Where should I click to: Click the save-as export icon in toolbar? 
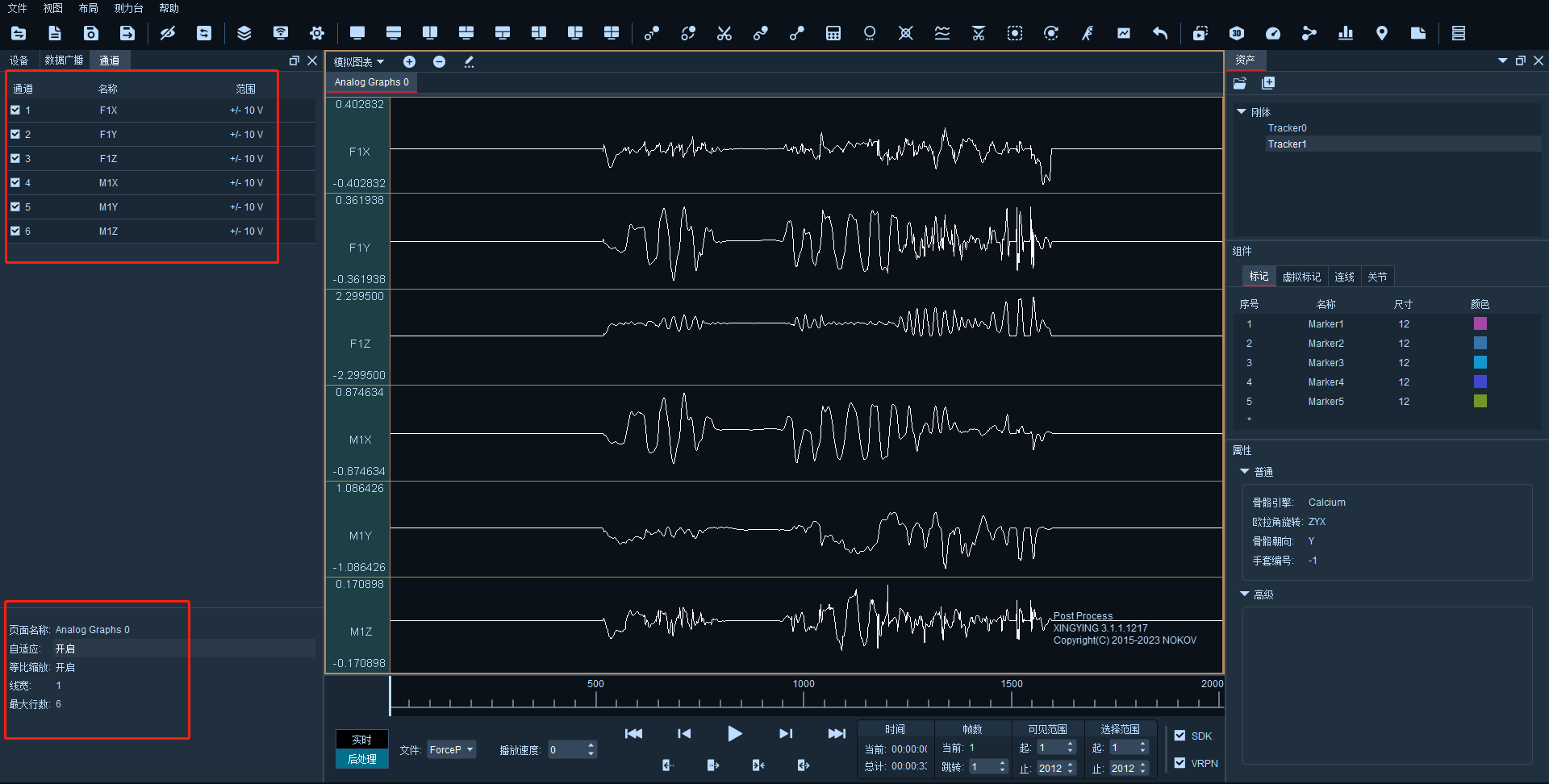pyautogui.click(x=127, y=33)
